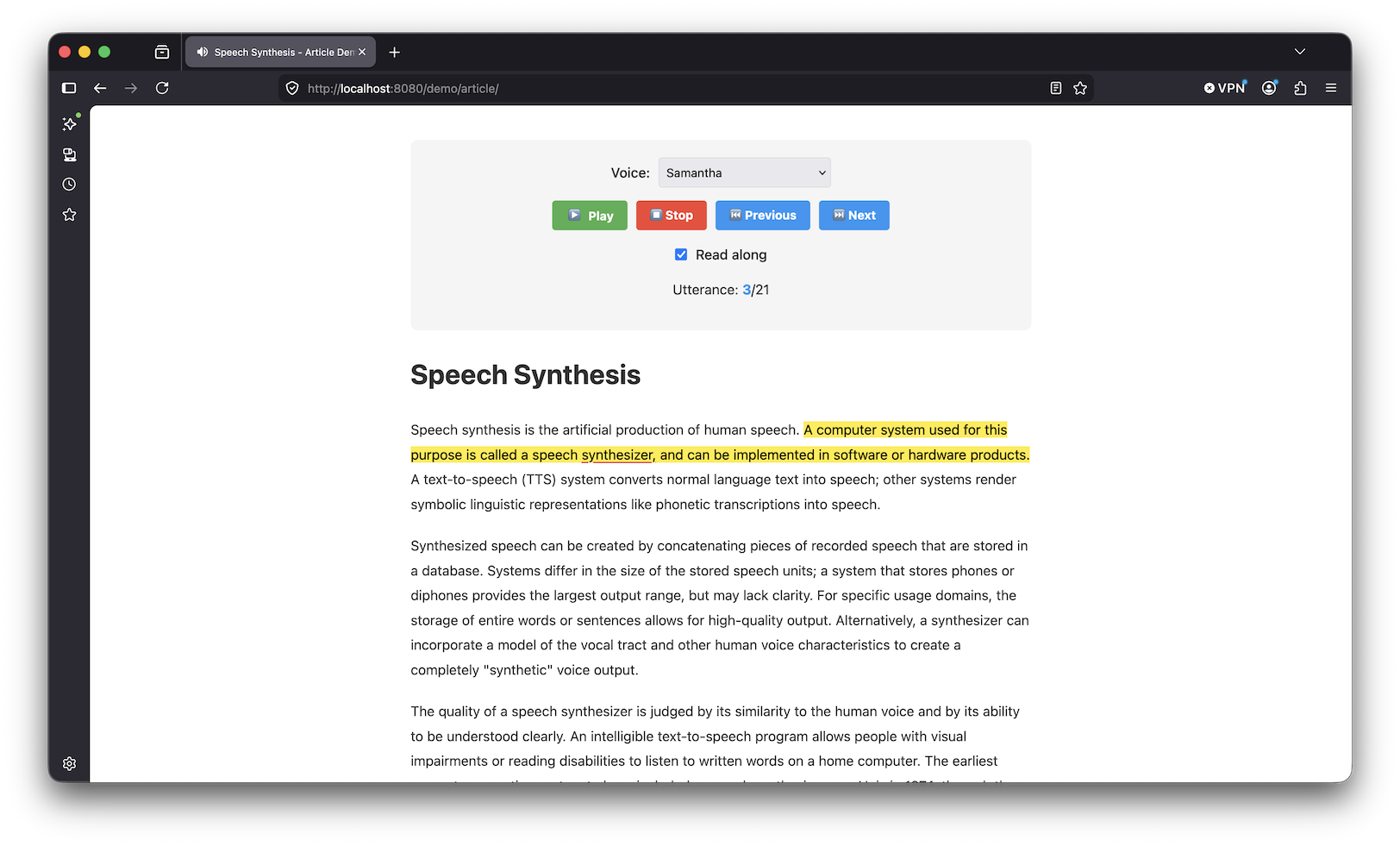Open the AI sparkle sidebar panel

pos(70,124)
